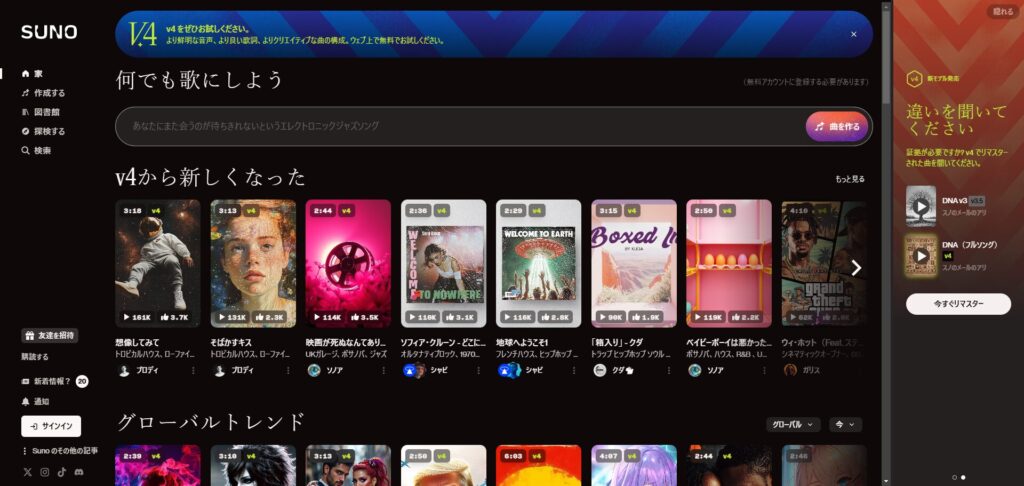The height and width of the screenshot is (486, 1024).
Task: Close the v4 announcement banner
Action: click(x=854, y=34)
